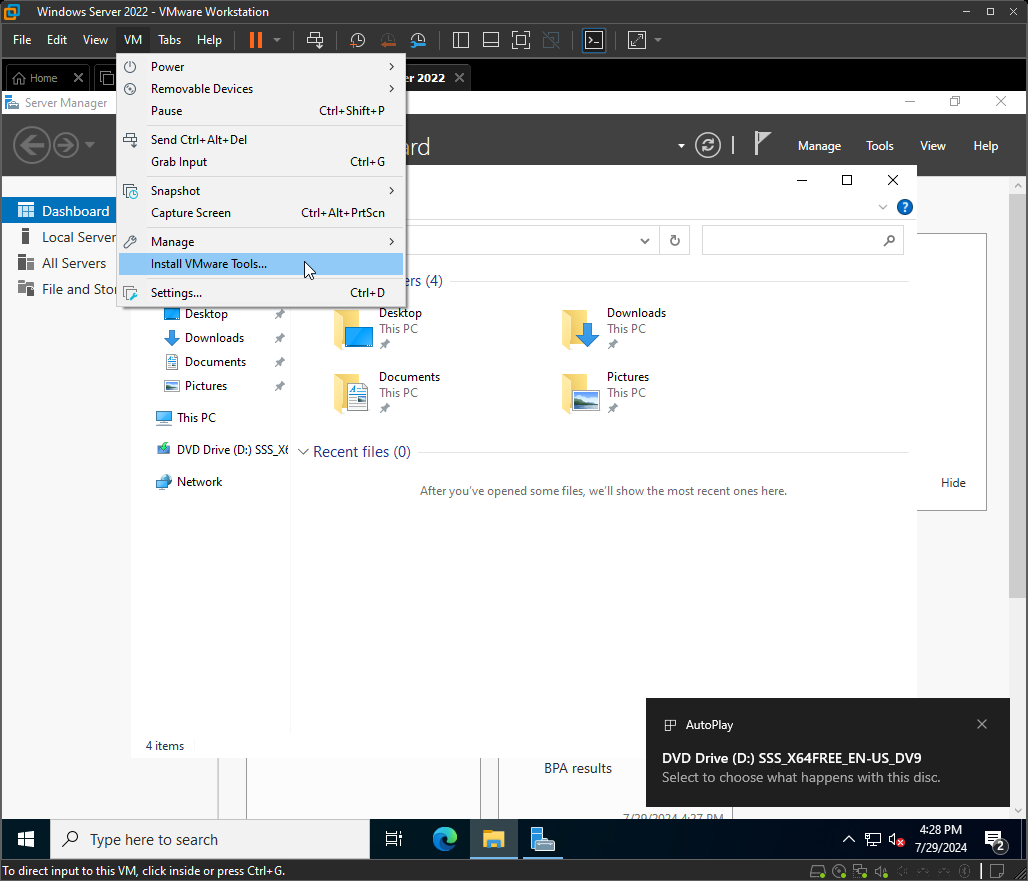The height and width of the screenshot is (881, 1028).
Task: Open the Server Manager navigation history dropdown
Action: pyautogui.click(x=90, y=145)
